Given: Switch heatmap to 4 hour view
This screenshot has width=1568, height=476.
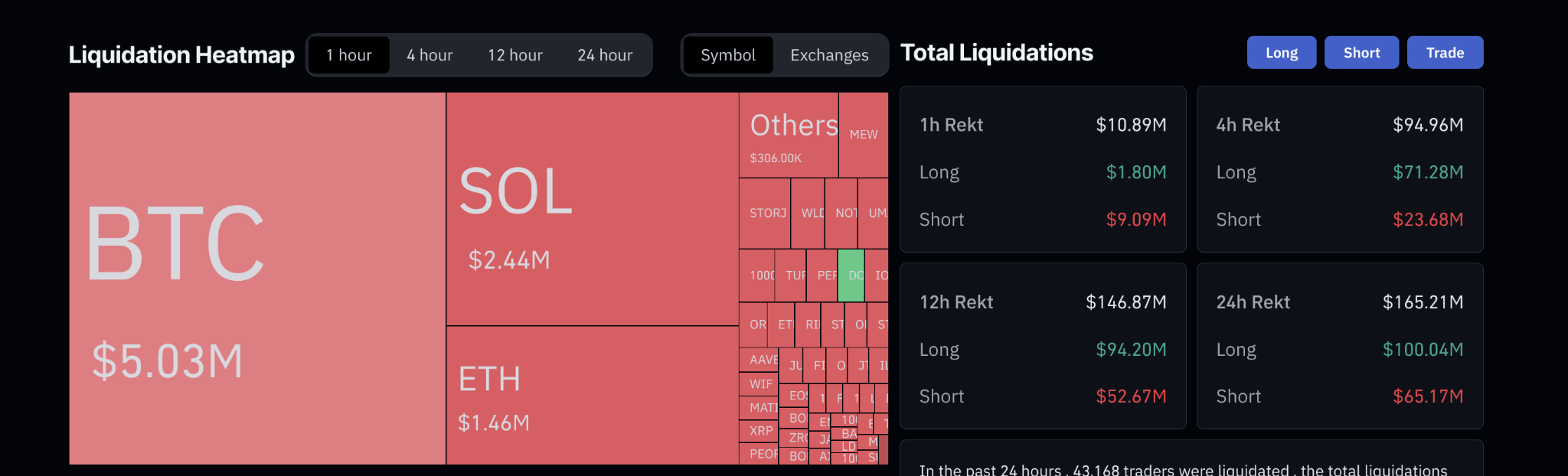Looking at the screenshot, I should point(430,55).
